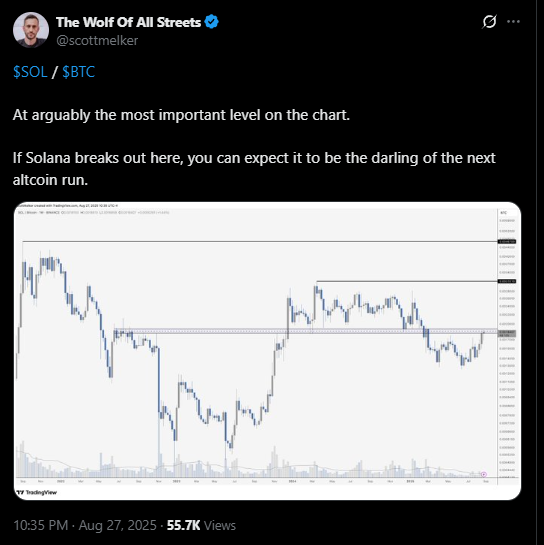This screenshot has height=545, width=544.
Task: Click the TradingView logo in the chart
Action: point(36,493)
